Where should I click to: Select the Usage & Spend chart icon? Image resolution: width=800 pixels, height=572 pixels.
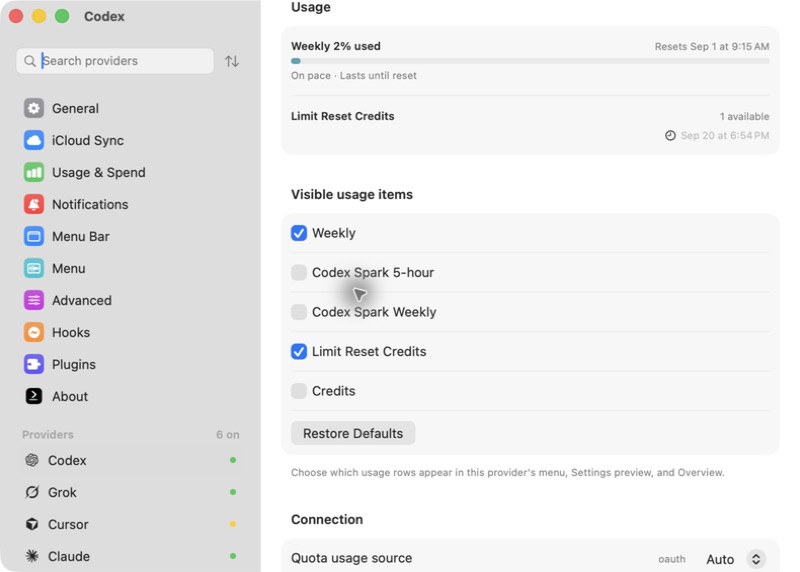tap(34, 172)
